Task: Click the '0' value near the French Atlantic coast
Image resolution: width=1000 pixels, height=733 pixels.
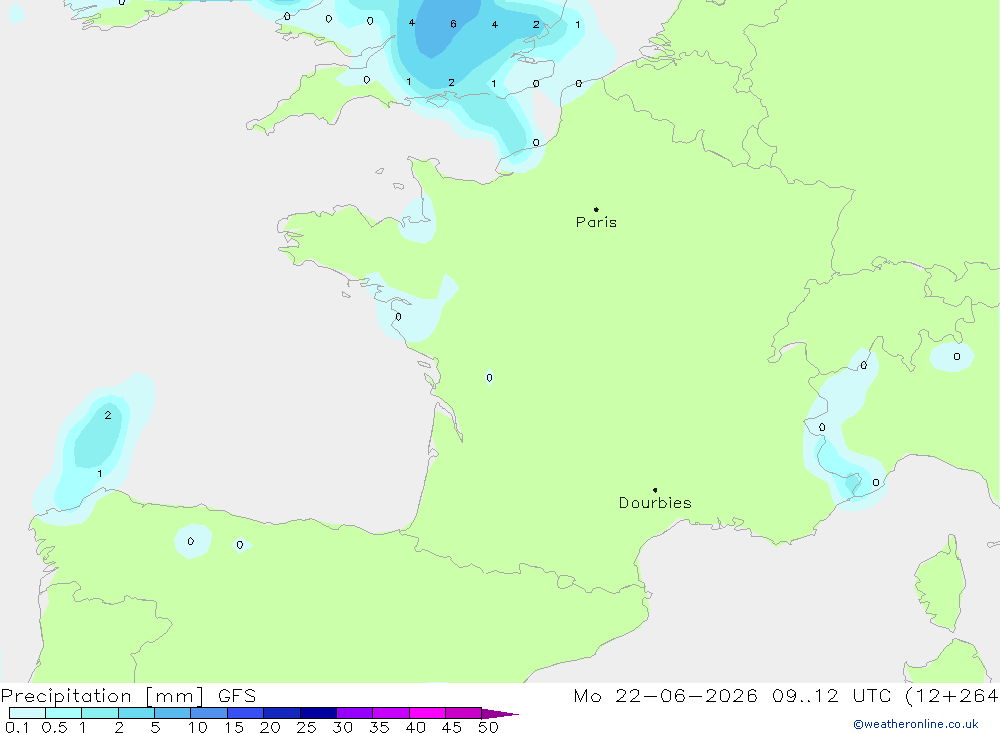Action: pyautogui.click(x=398, y=317)
